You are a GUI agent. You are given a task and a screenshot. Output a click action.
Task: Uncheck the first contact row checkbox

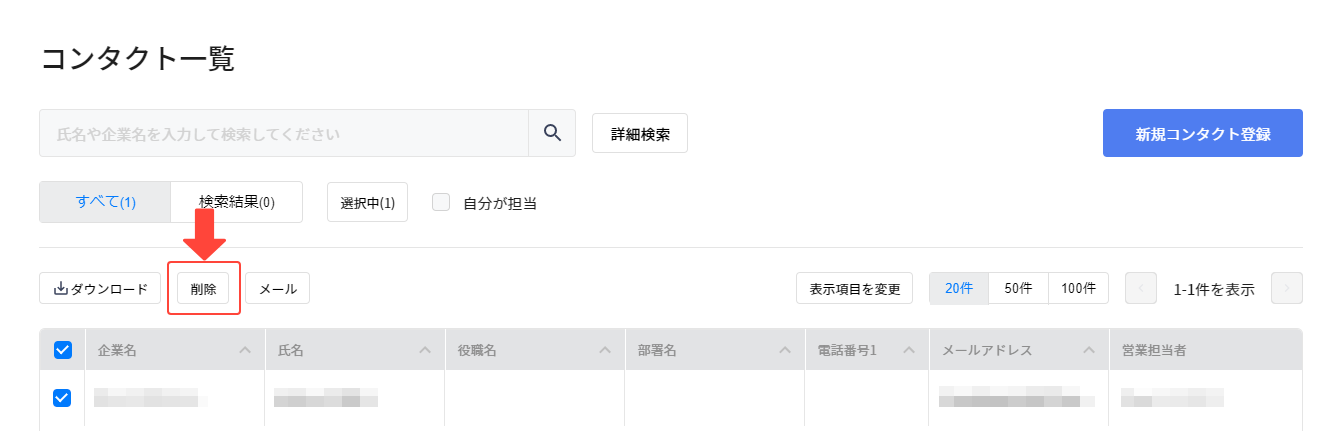62,398
